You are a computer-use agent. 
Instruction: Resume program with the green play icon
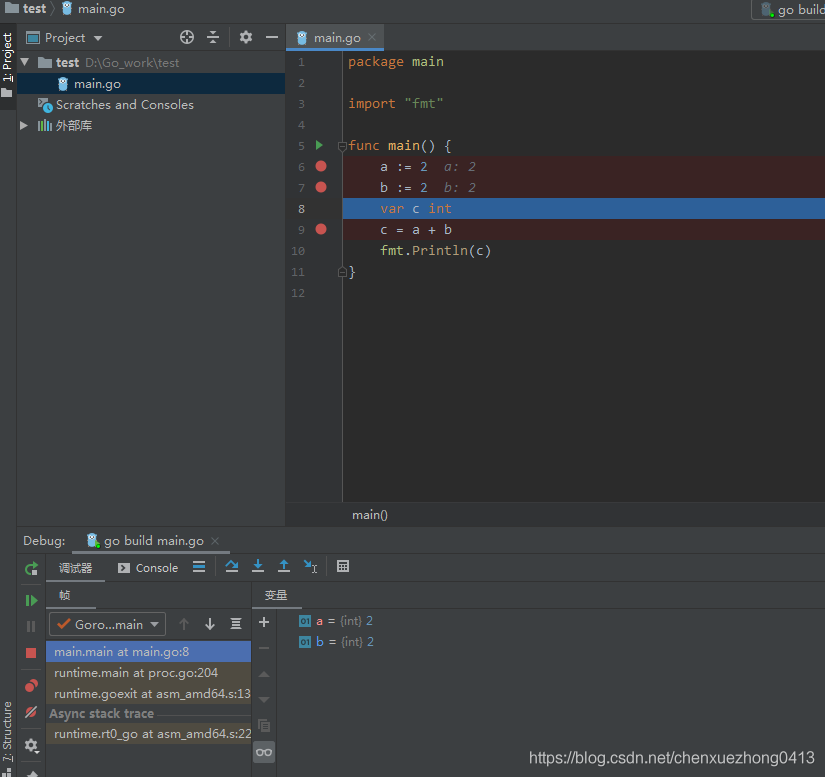(31, 600)
